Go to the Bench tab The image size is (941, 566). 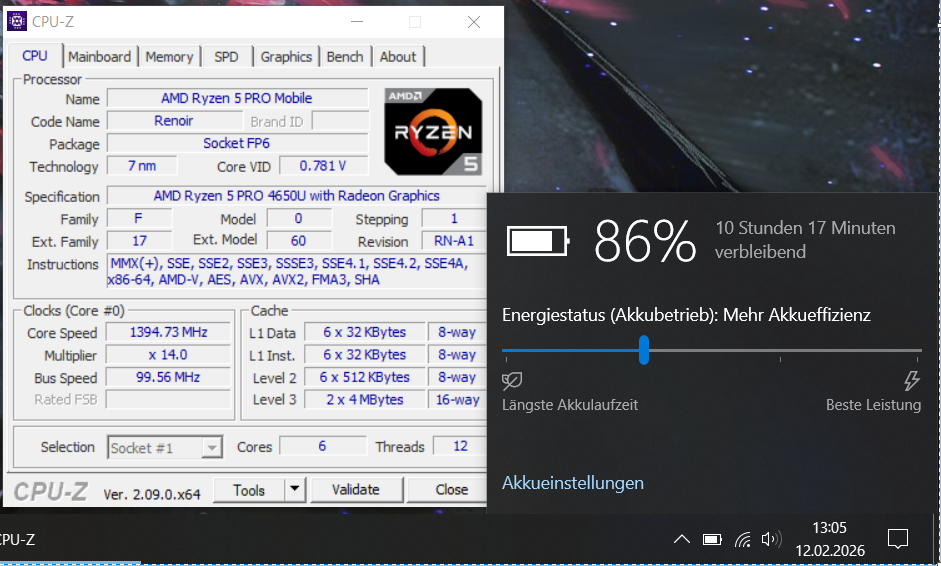[345, 57]
